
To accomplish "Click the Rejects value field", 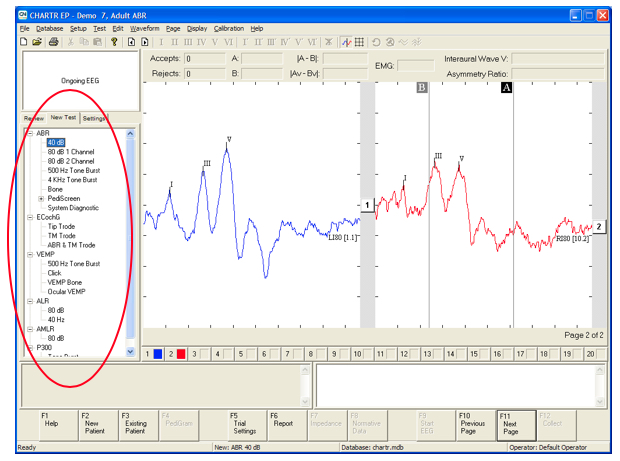I will [x=205, y=74].
